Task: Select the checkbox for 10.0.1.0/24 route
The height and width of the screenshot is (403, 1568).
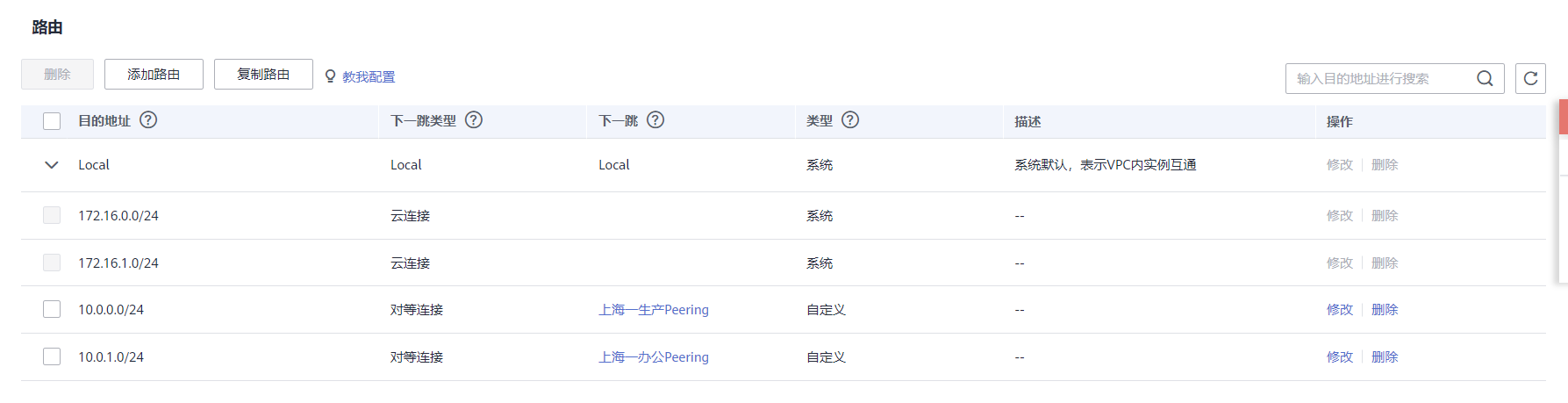Action: (x=52, y=356)
